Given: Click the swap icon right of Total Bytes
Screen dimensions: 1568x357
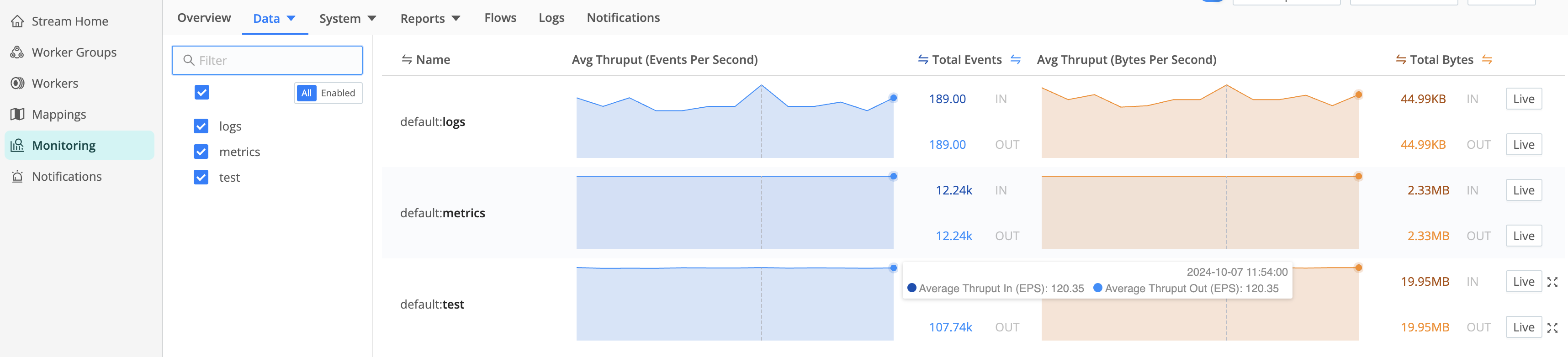Looking at the screenshot, I should (x=1486, y=60).
